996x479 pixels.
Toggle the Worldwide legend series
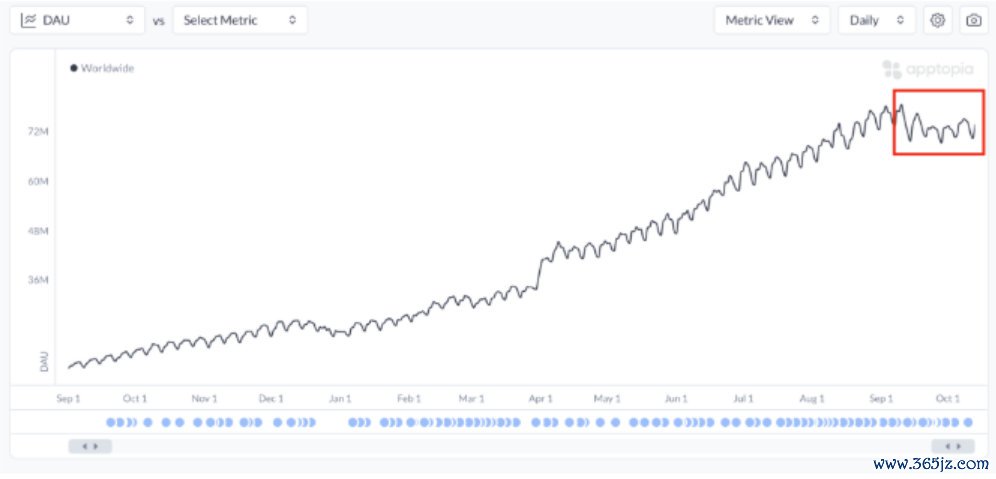coord(102,69)
